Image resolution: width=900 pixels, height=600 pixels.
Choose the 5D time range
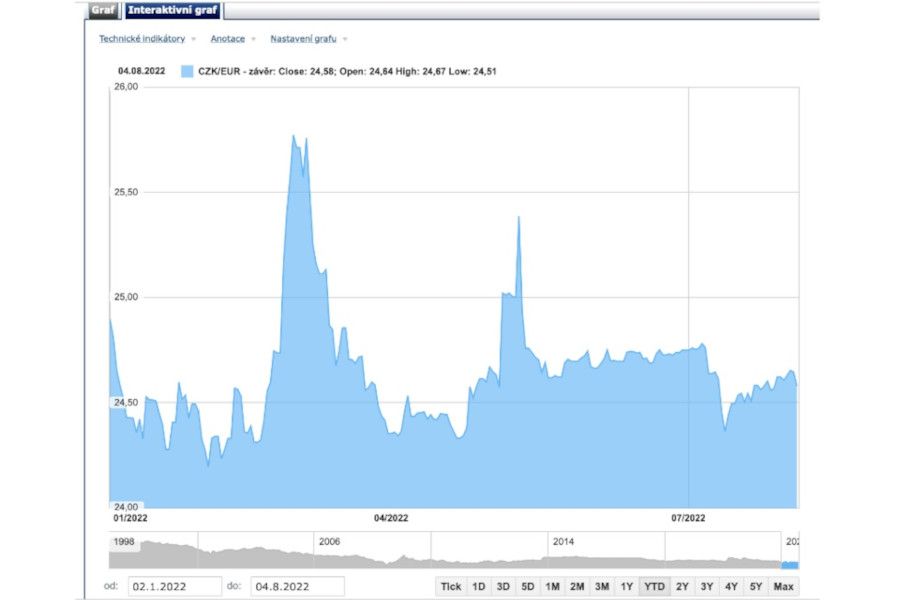click(528, 587)
